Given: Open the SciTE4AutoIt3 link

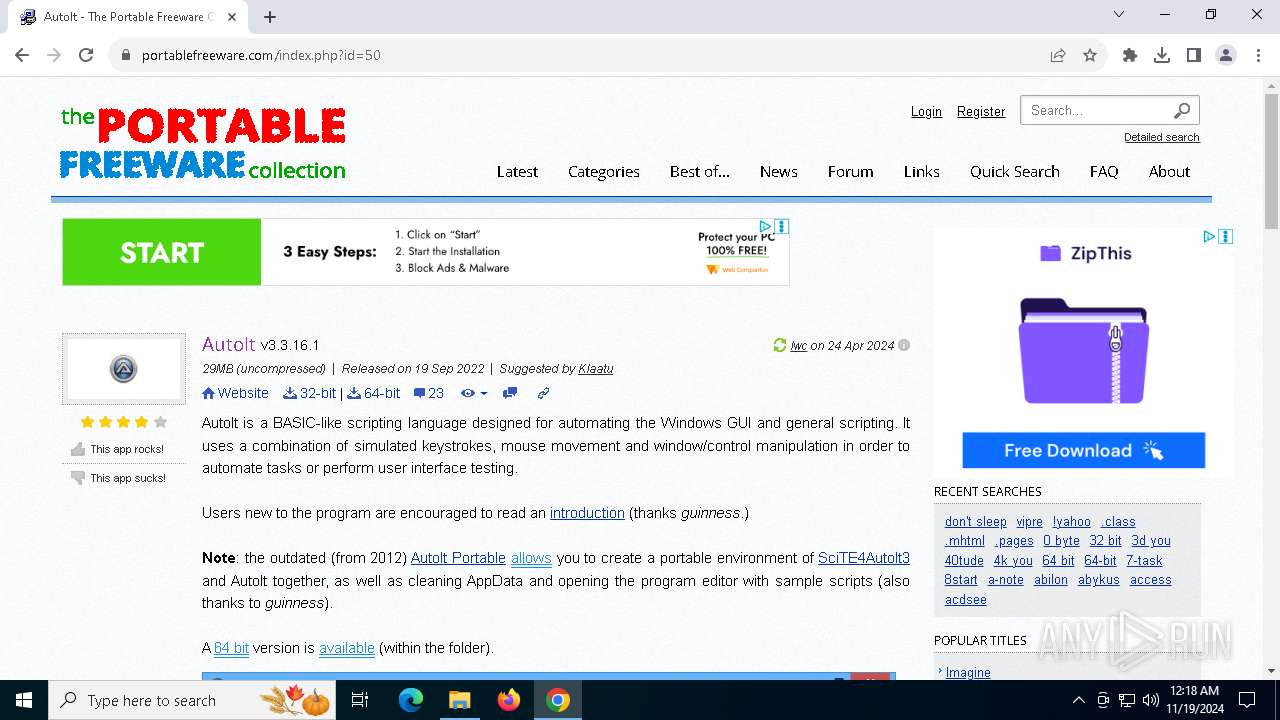Looking at the screenshot, I should 864,558.
